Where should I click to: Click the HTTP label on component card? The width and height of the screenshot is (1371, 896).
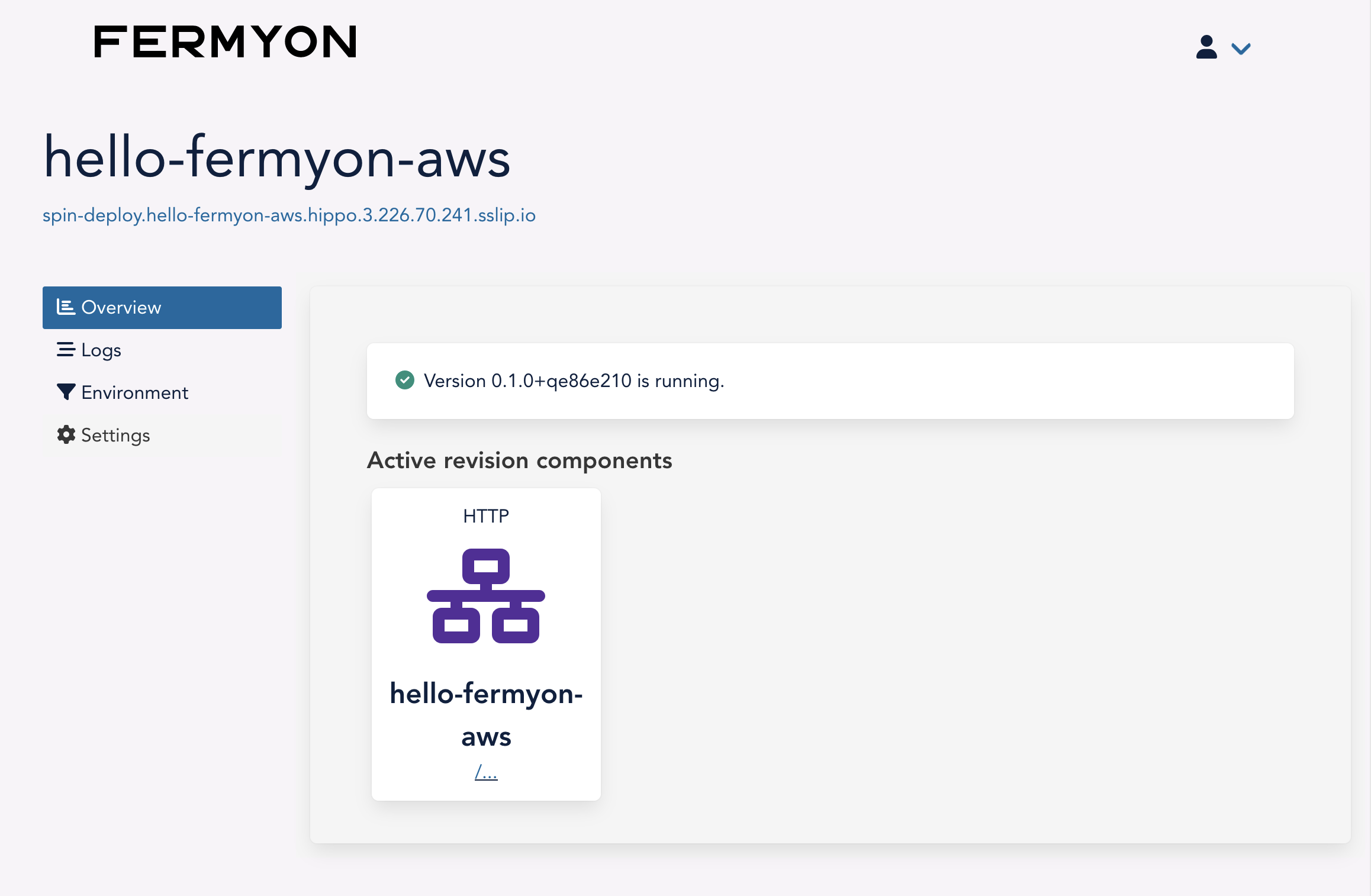pos(486,516)
